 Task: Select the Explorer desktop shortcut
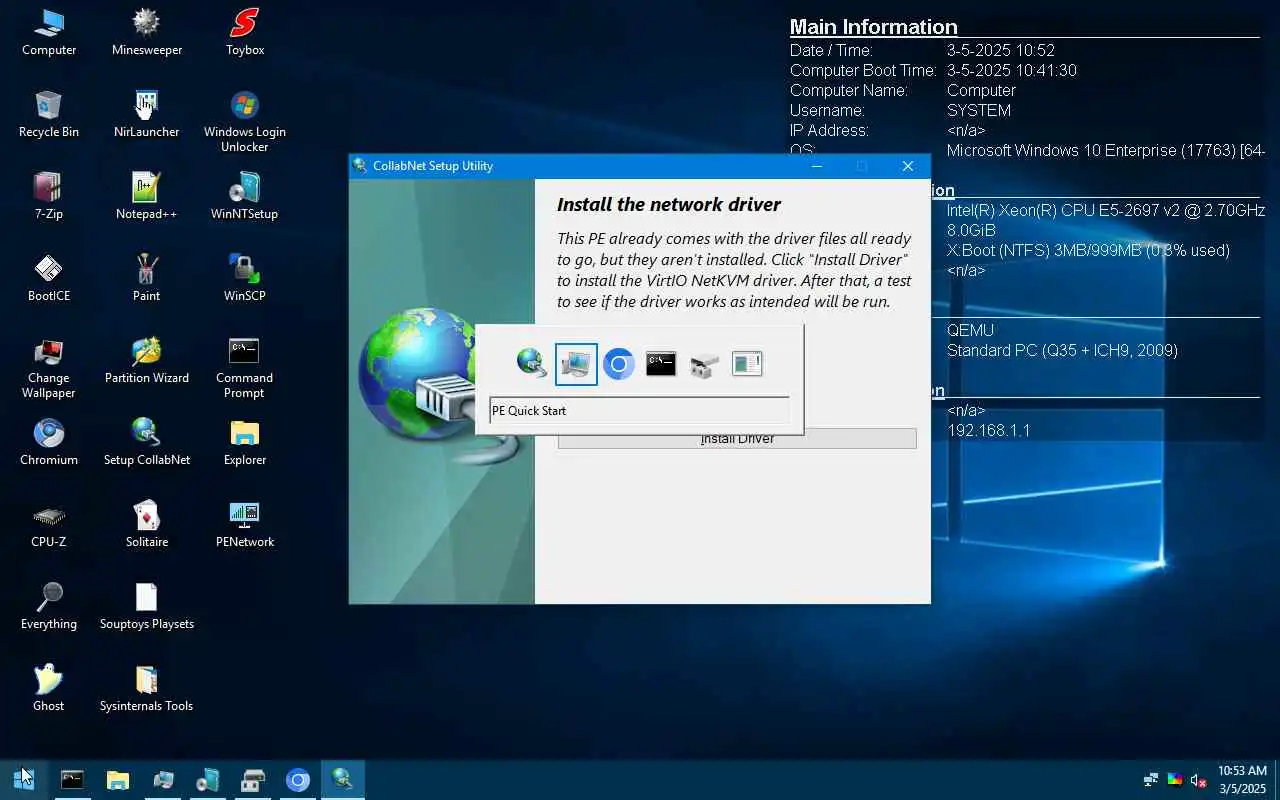click(x=244, y=442)
